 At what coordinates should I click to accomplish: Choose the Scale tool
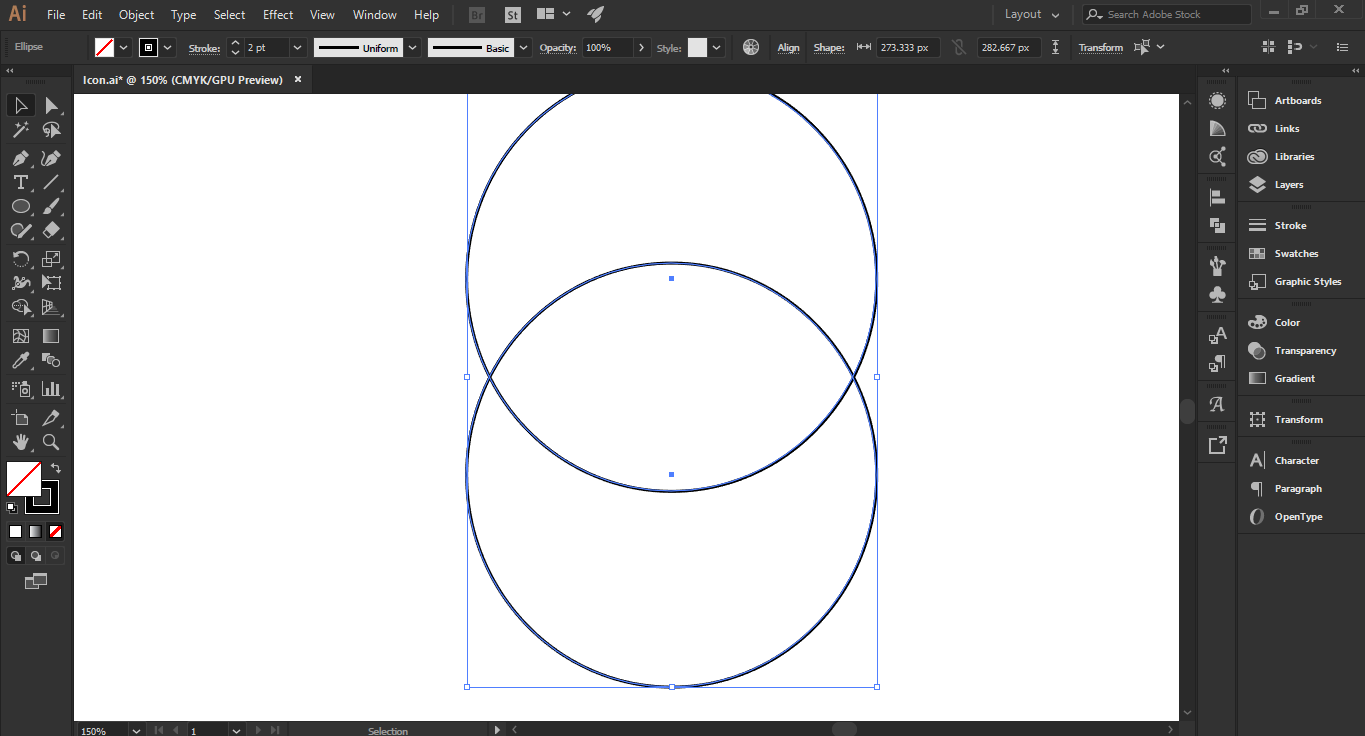click(51, 259)
